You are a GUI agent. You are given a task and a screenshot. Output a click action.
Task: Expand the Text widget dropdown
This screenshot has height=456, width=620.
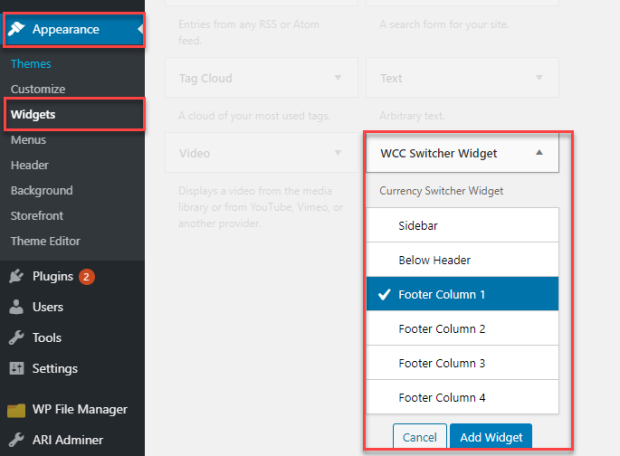(x=540, y=78)
